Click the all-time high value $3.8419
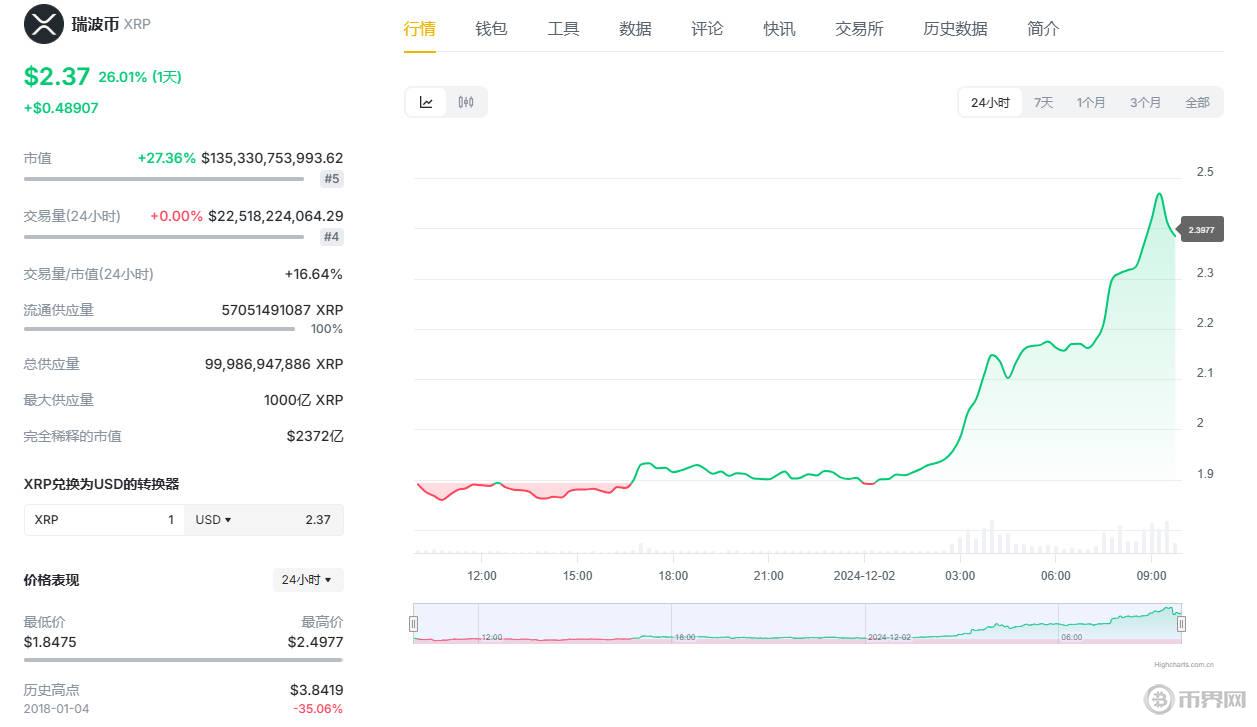Screen dimensions: 1257x727 coord(317,690)
